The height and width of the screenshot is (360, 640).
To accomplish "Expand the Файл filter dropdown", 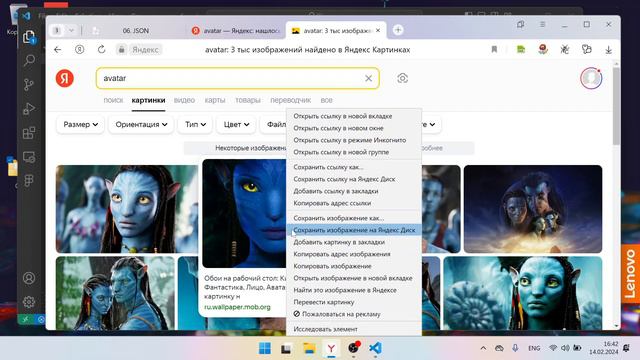I will pyautogui.click(x=273, y=124).
